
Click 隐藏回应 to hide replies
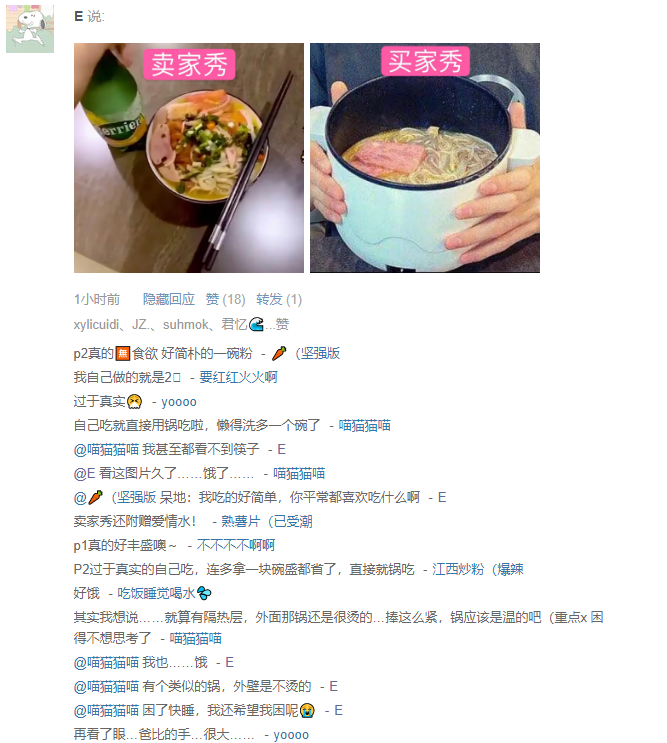point(169,299)
